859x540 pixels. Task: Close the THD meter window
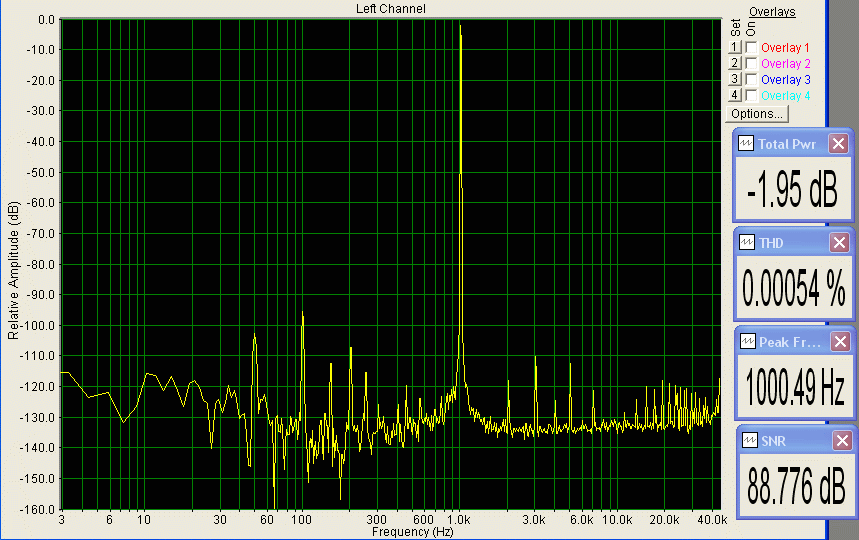(x=839, y=242)
